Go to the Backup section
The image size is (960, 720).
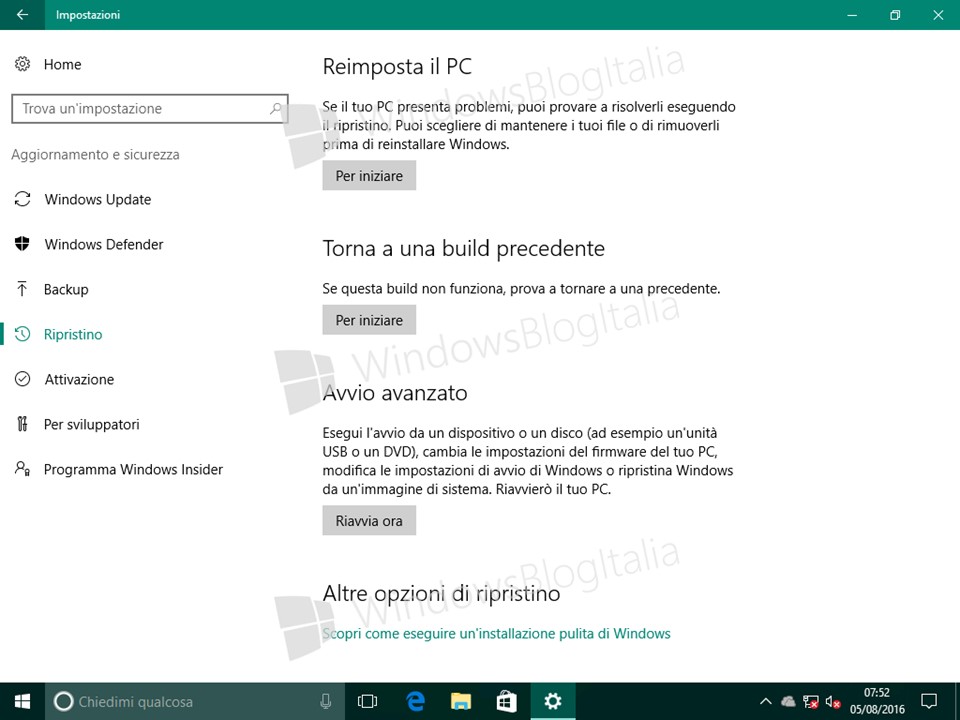pos(66,290)
